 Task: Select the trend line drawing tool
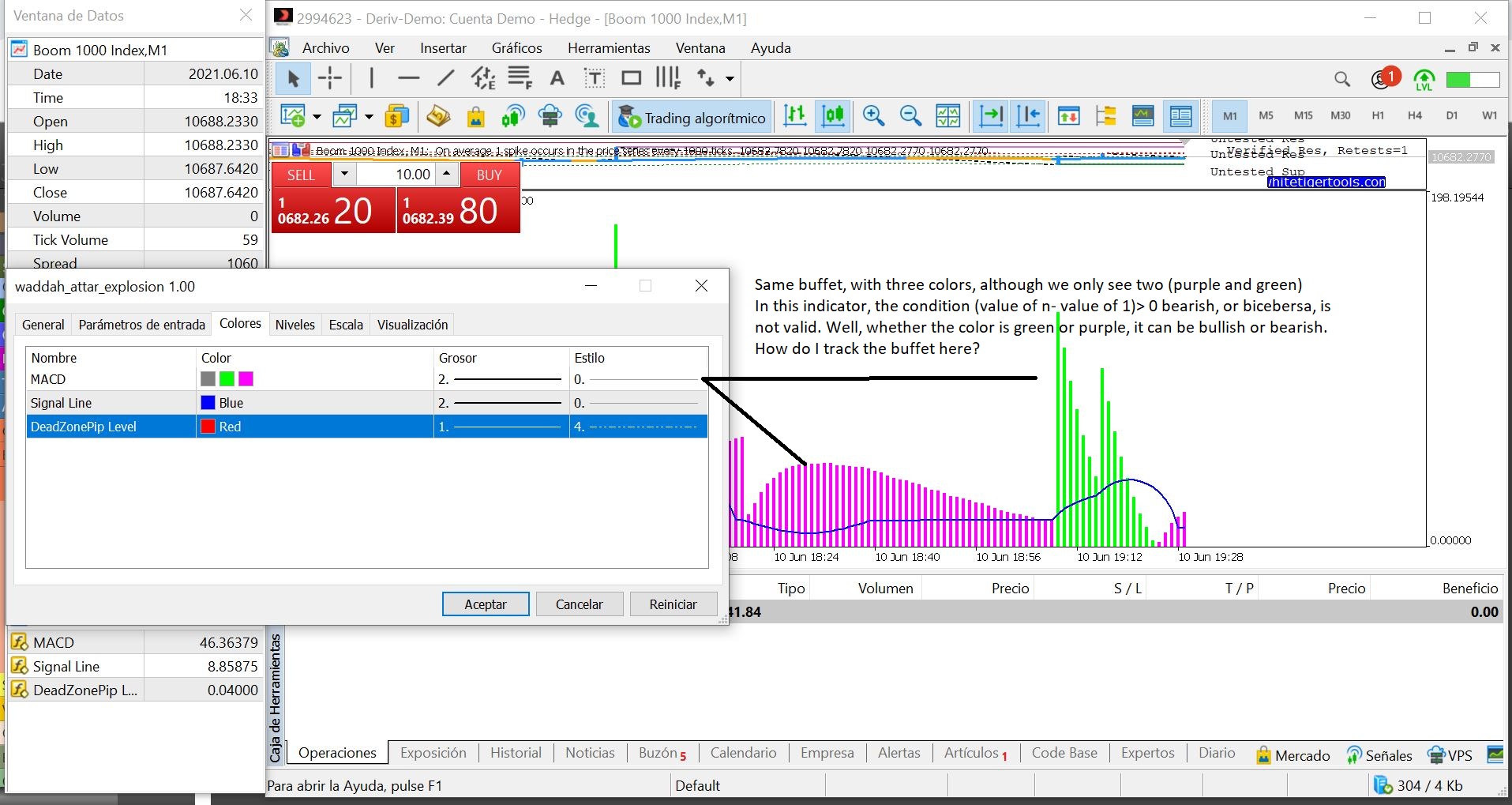(446, 78)
